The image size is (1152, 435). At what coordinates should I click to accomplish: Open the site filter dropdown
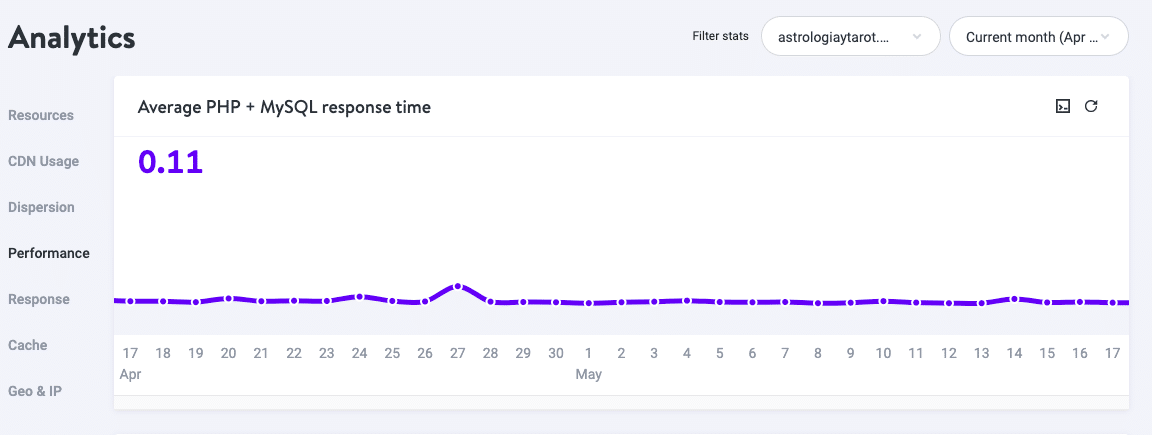[849, 37]
